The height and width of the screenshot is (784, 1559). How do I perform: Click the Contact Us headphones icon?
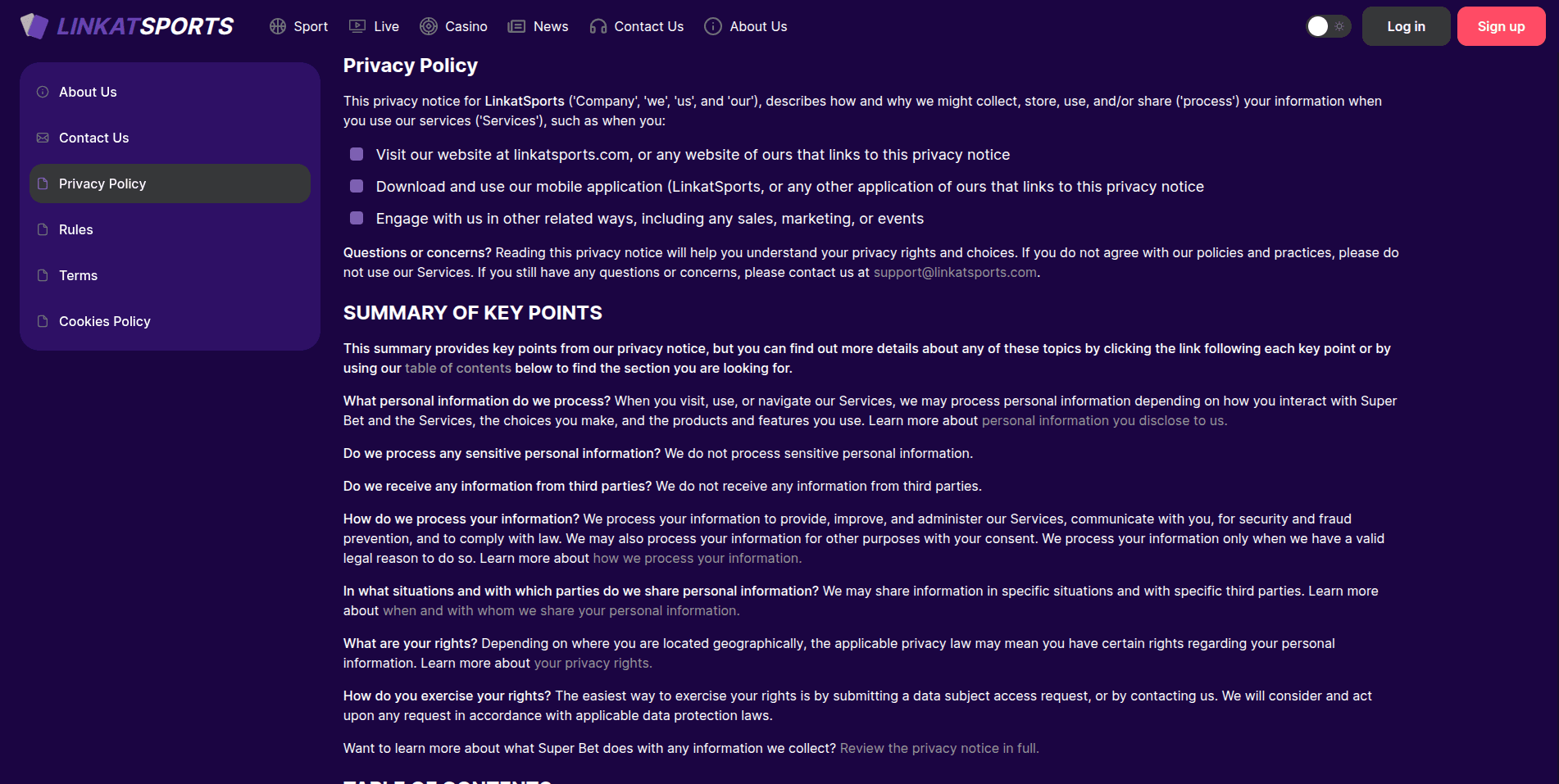pos(598,26)
